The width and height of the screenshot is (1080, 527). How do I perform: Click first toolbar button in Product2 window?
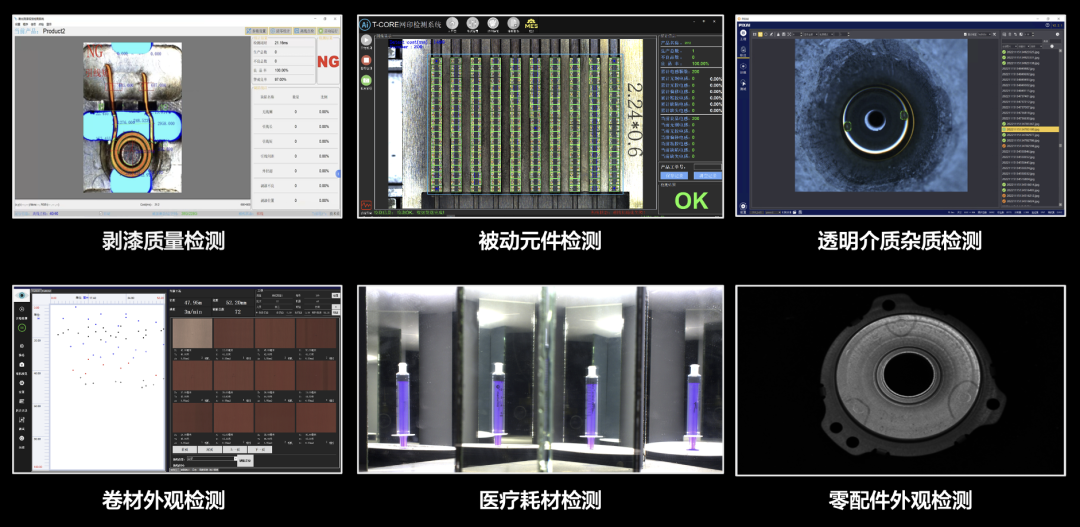click(257, 31)
